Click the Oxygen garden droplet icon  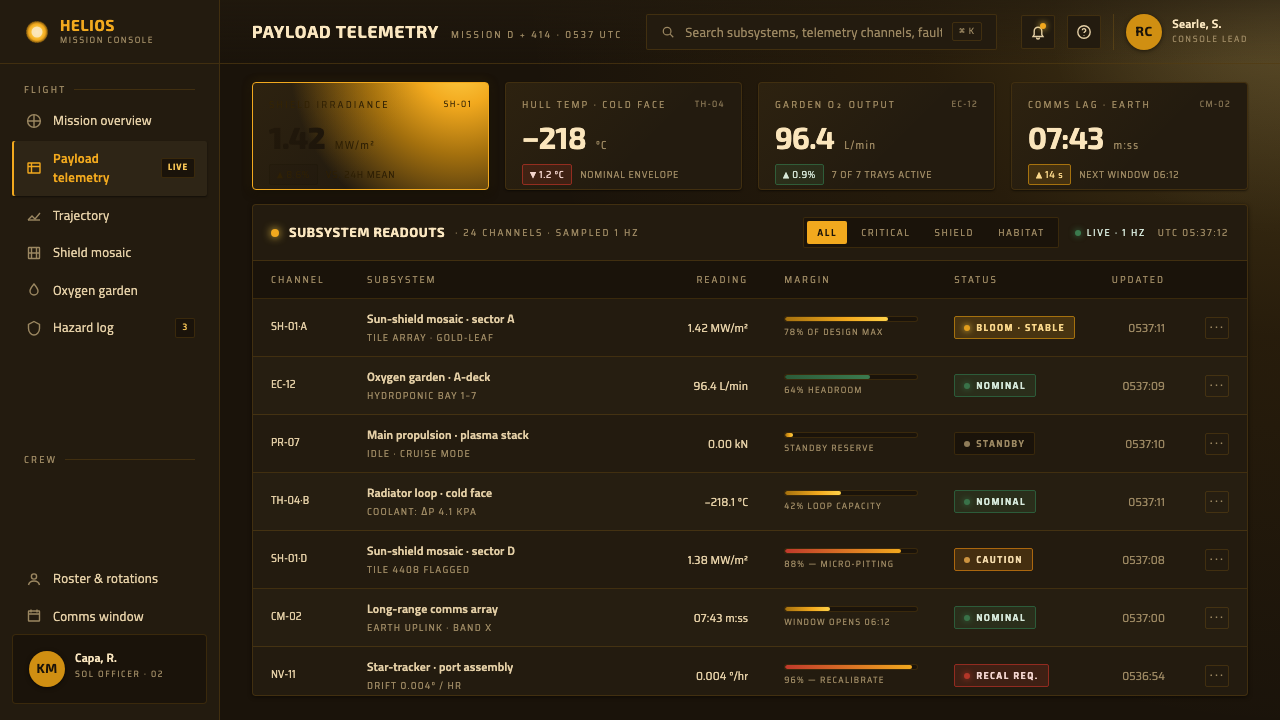[34, 291]
